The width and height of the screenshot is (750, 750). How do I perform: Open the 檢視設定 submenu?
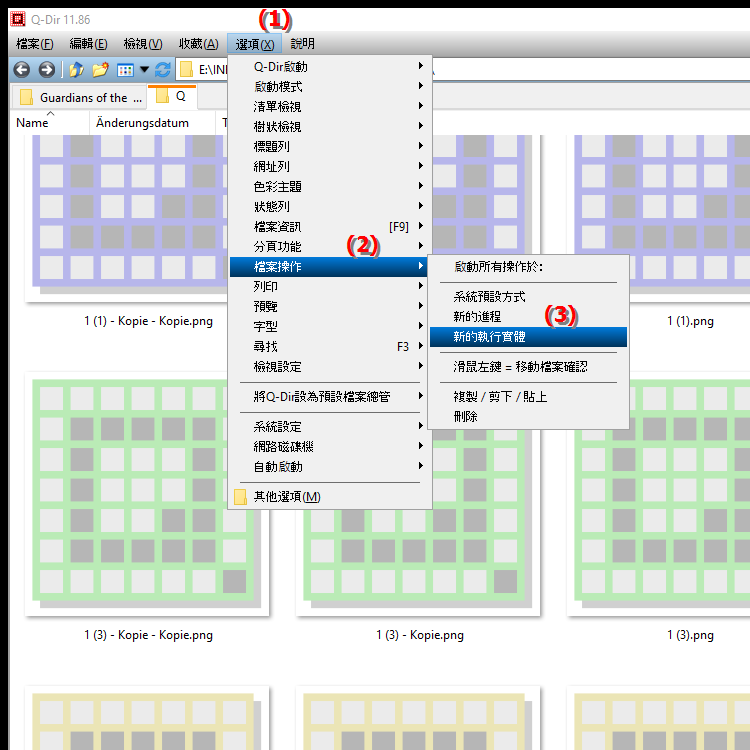click(x=331, y=367)
